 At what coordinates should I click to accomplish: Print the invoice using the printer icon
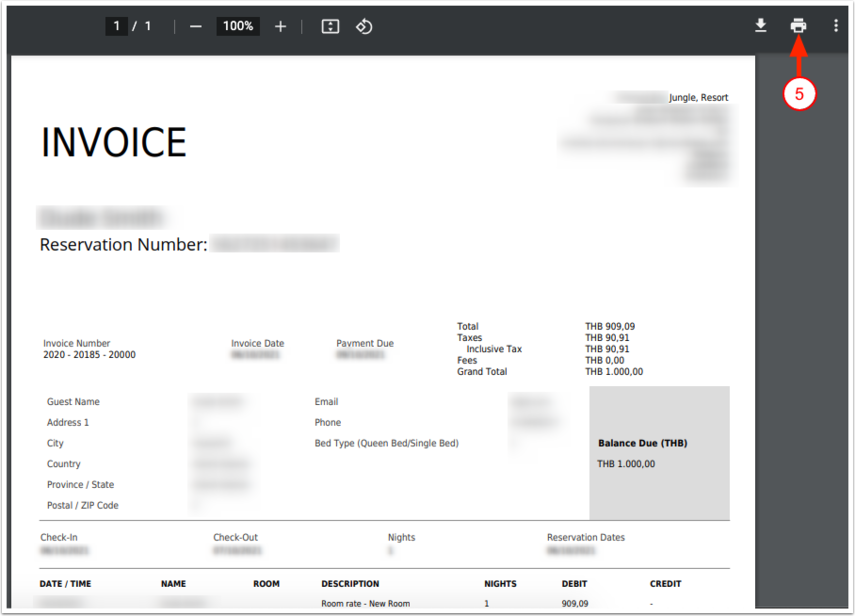click(798, 26)
